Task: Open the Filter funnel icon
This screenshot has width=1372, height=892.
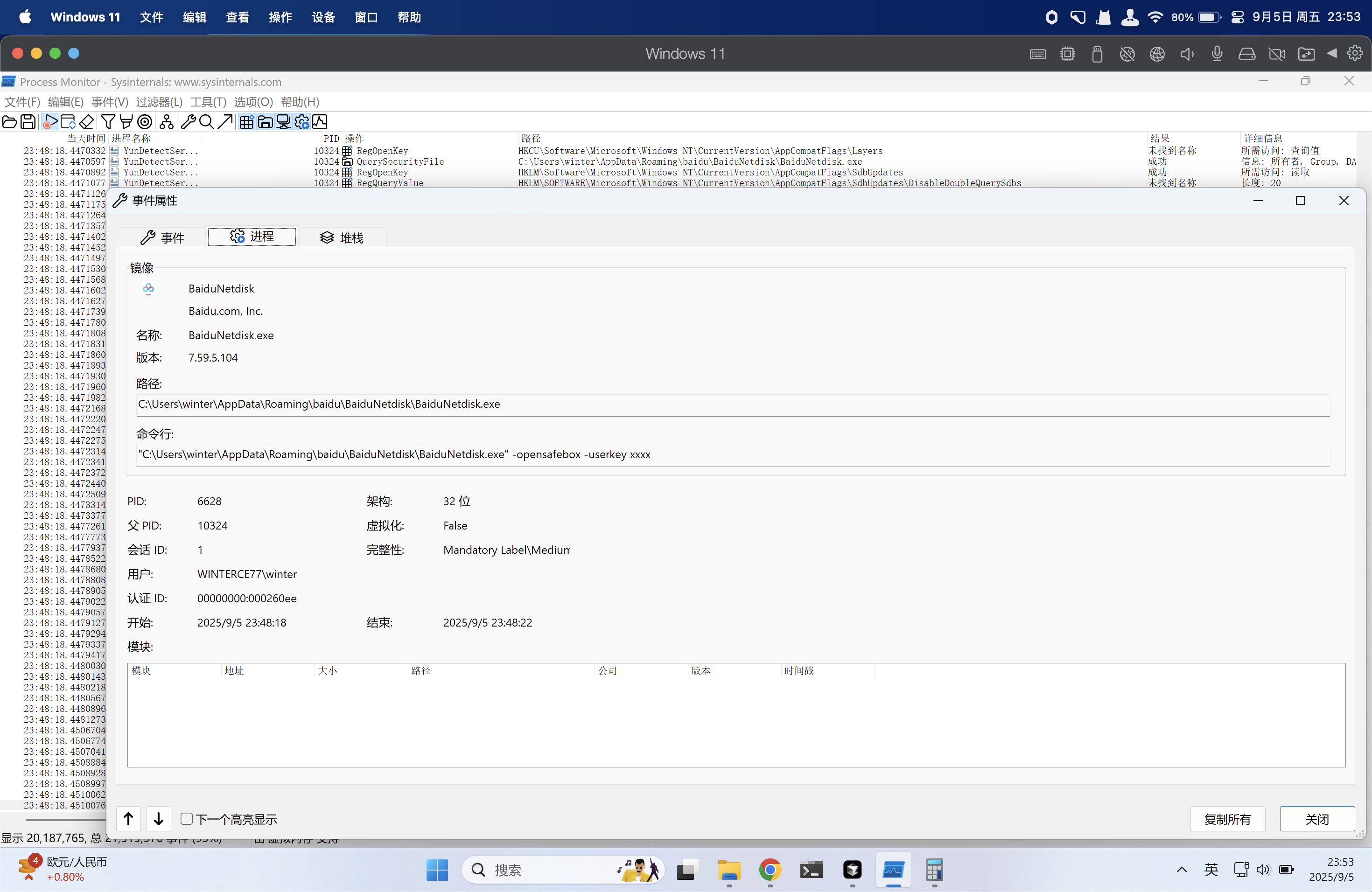Action: (107, 122)
